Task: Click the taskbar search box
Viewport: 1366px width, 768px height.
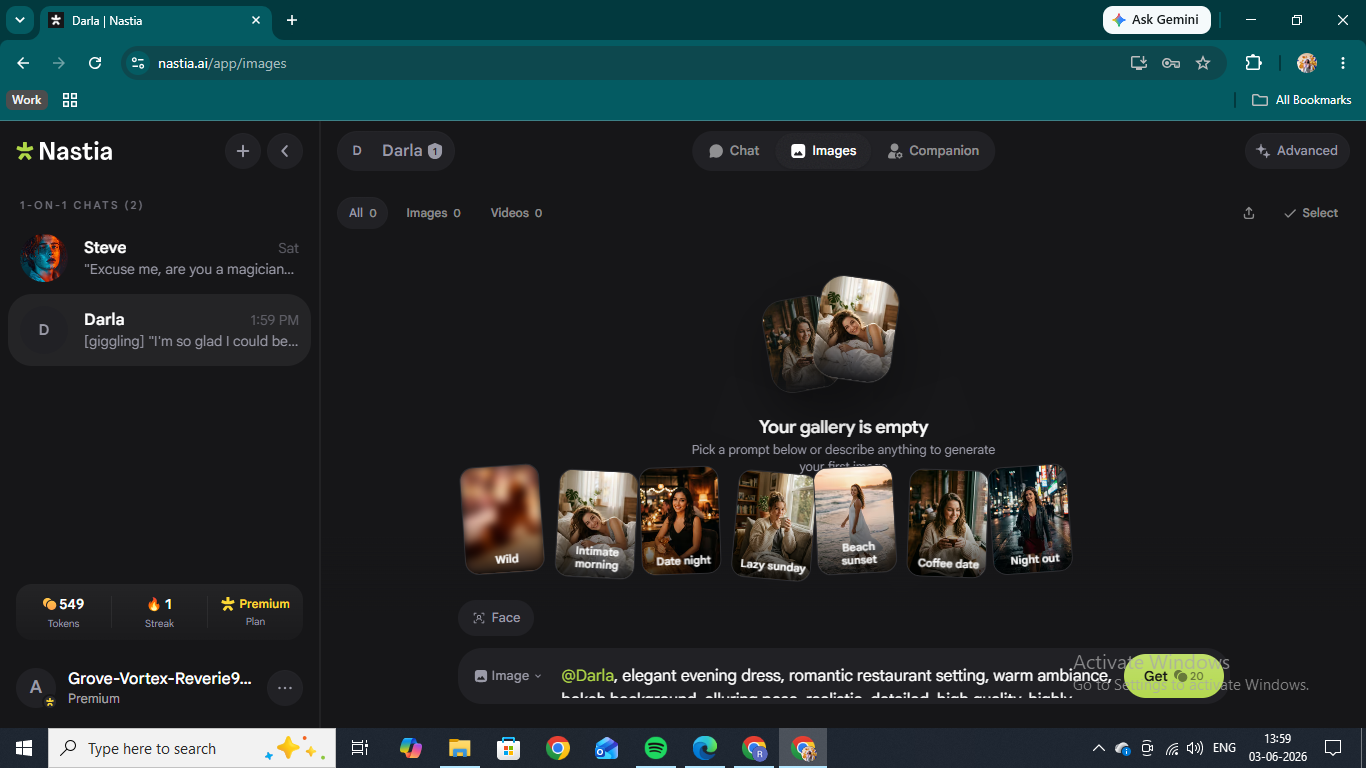Action: tap(192, 748)
